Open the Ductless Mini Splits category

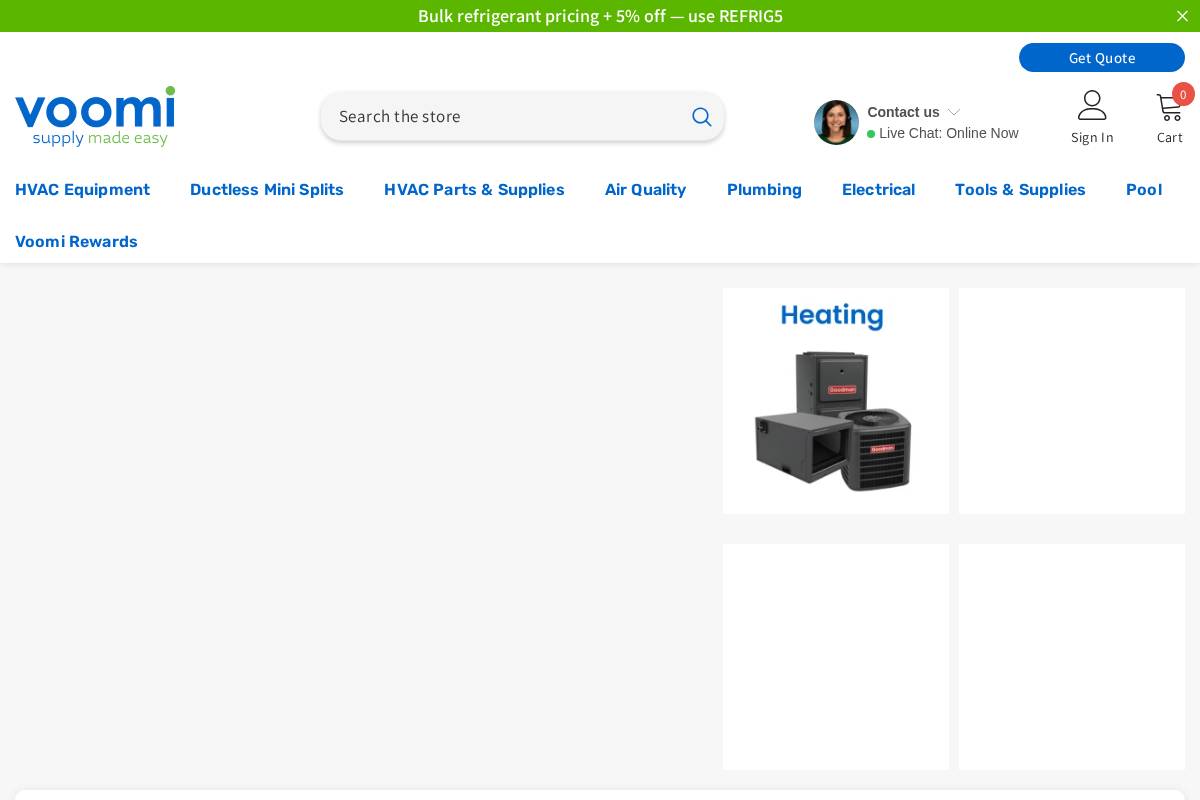tap(267, 190)
